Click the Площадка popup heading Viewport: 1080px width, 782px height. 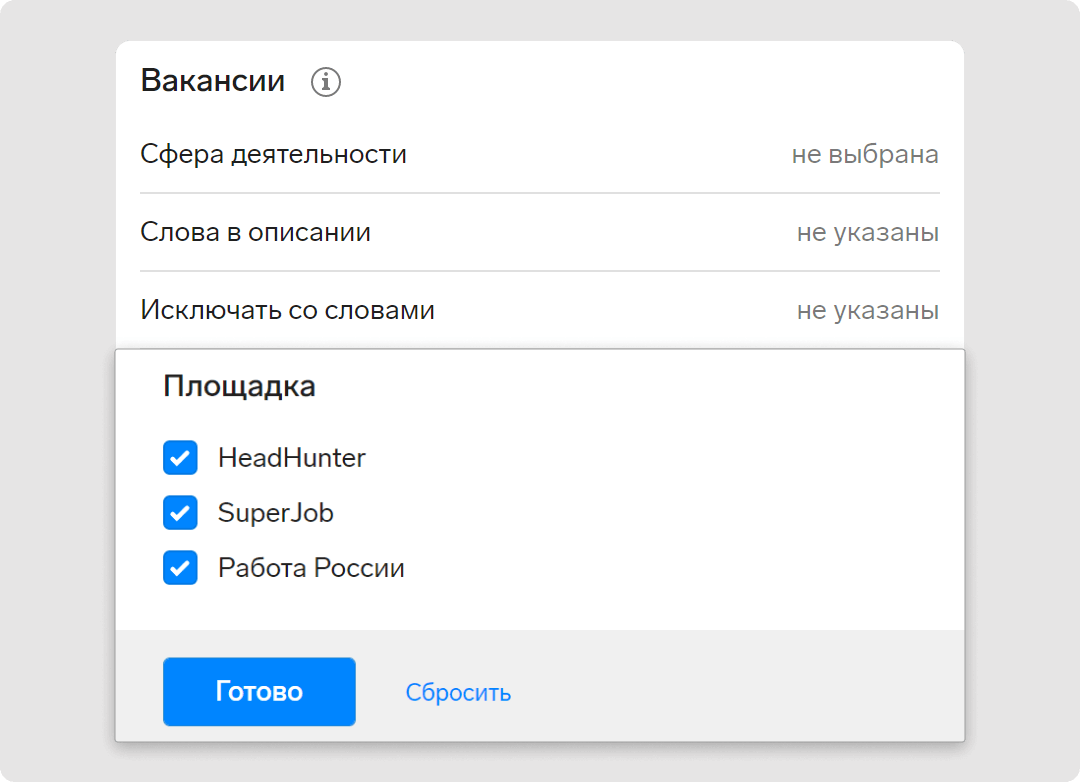click(x=239, y=387)
